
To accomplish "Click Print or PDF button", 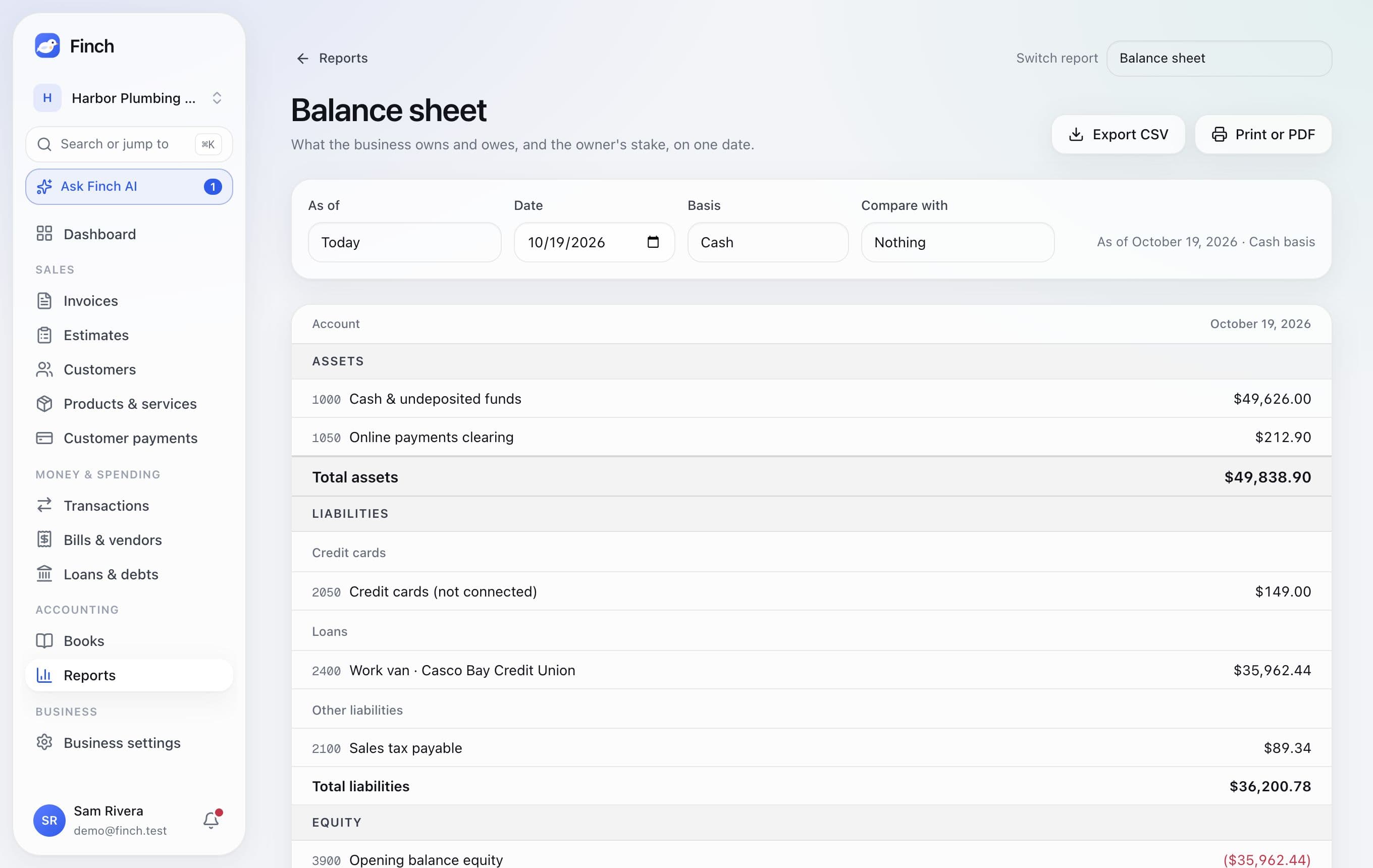I will pyautogui.click(x=1263, y=135).
